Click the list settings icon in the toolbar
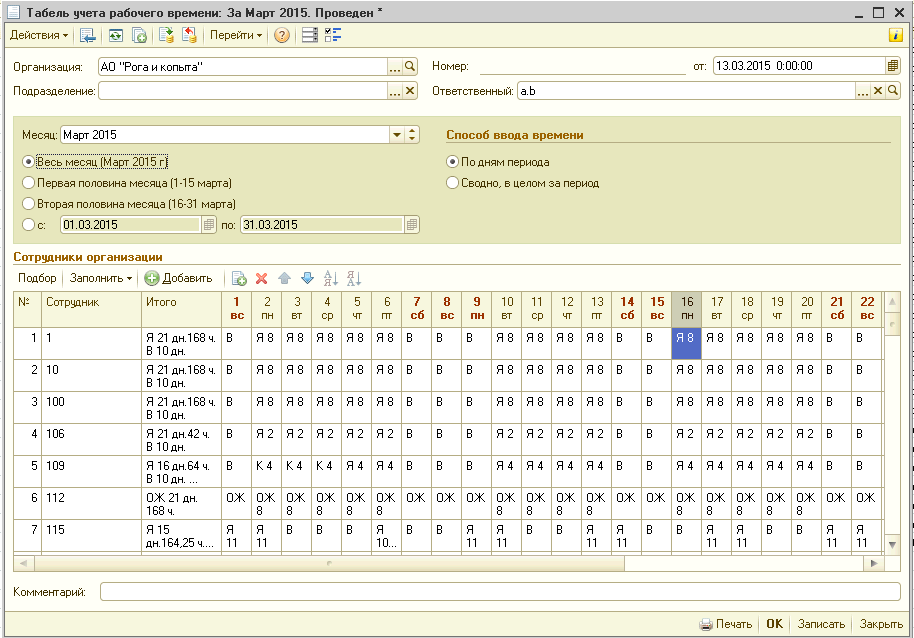Viewport: 914px width, 638px height. [310, 36]
